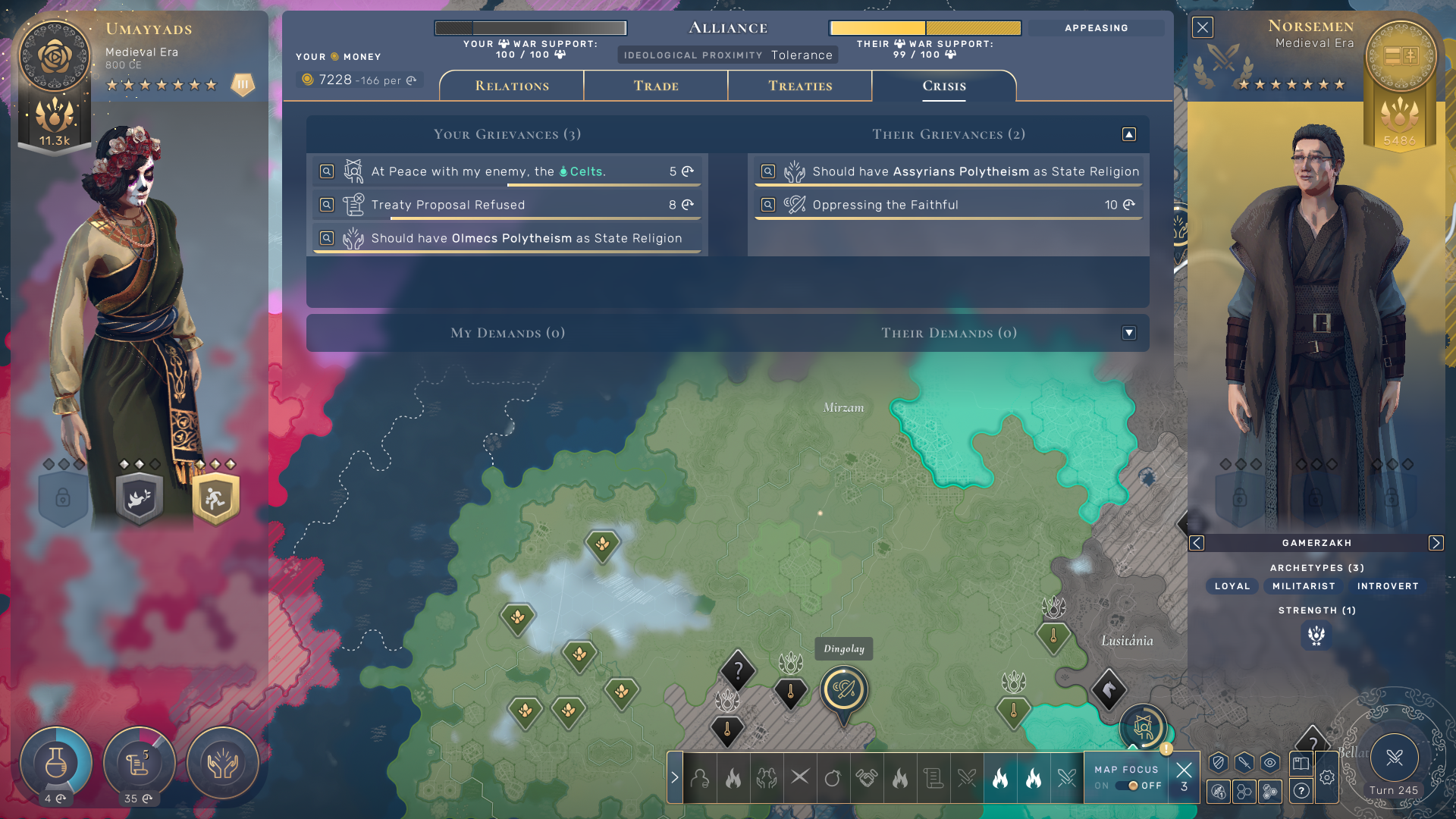Expand the notification bar left chevron
This screenshot has height=819, width=1456.
(674, 777)
